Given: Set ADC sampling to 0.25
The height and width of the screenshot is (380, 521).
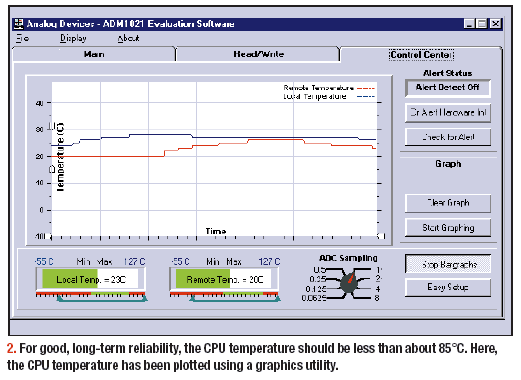Looking at the screenshot, I should (318, 279).
